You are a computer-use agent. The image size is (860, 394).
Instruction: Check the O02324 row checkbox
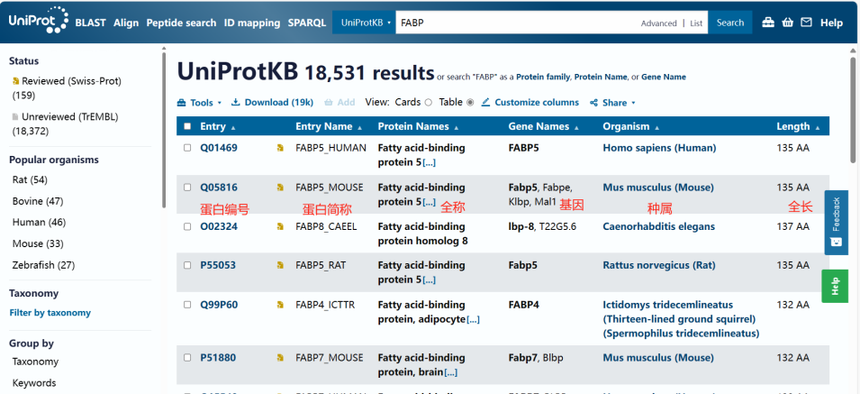click(x=188, y=227)
